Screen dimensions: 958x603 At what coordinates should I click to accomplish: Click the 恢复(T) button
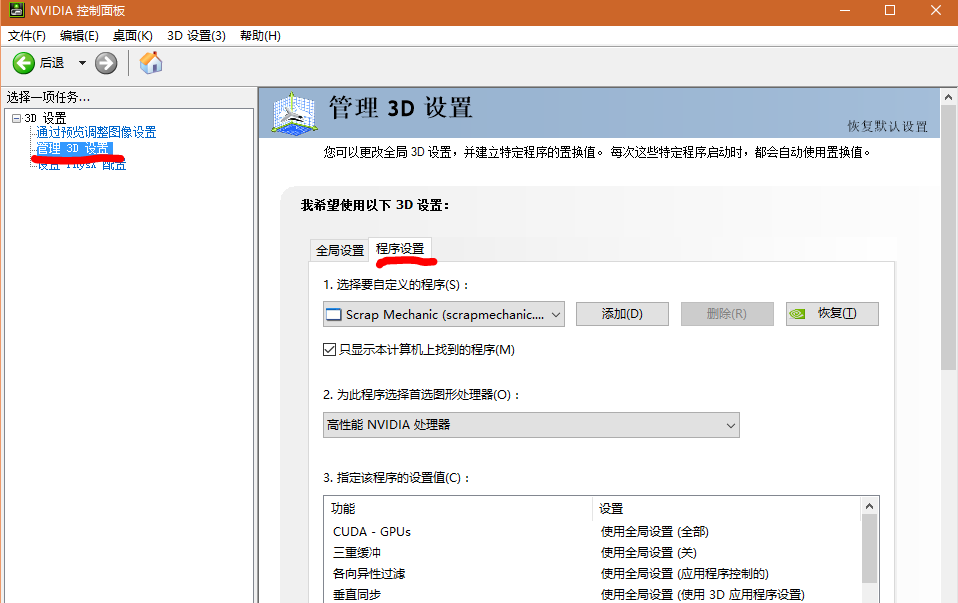pyautogui.click(x=832, y=314)
